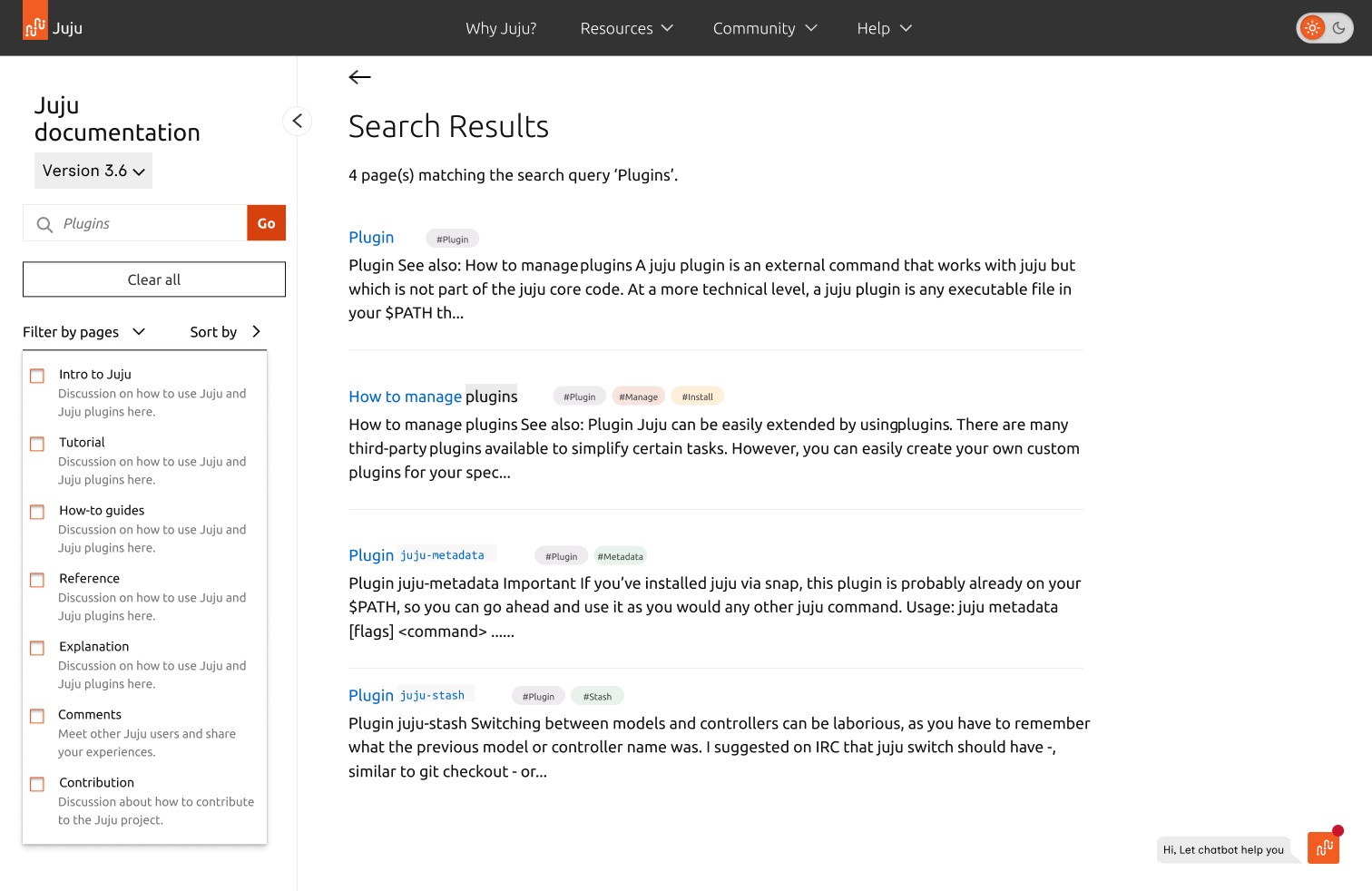This screenshot has width=1372, height=891.
Task: Collapse the sidebar with the chevron button
Action: click(297, 121)
